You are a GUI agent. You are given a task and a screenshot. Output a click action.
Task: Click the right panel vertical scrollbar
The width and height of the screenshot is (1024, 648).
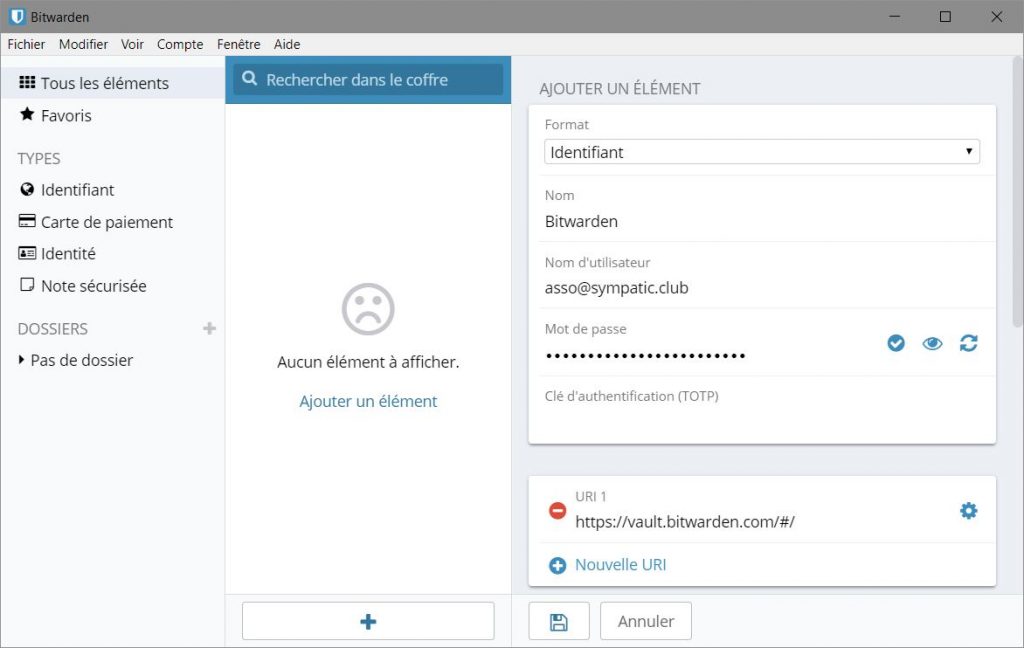tap(1017, 200)
